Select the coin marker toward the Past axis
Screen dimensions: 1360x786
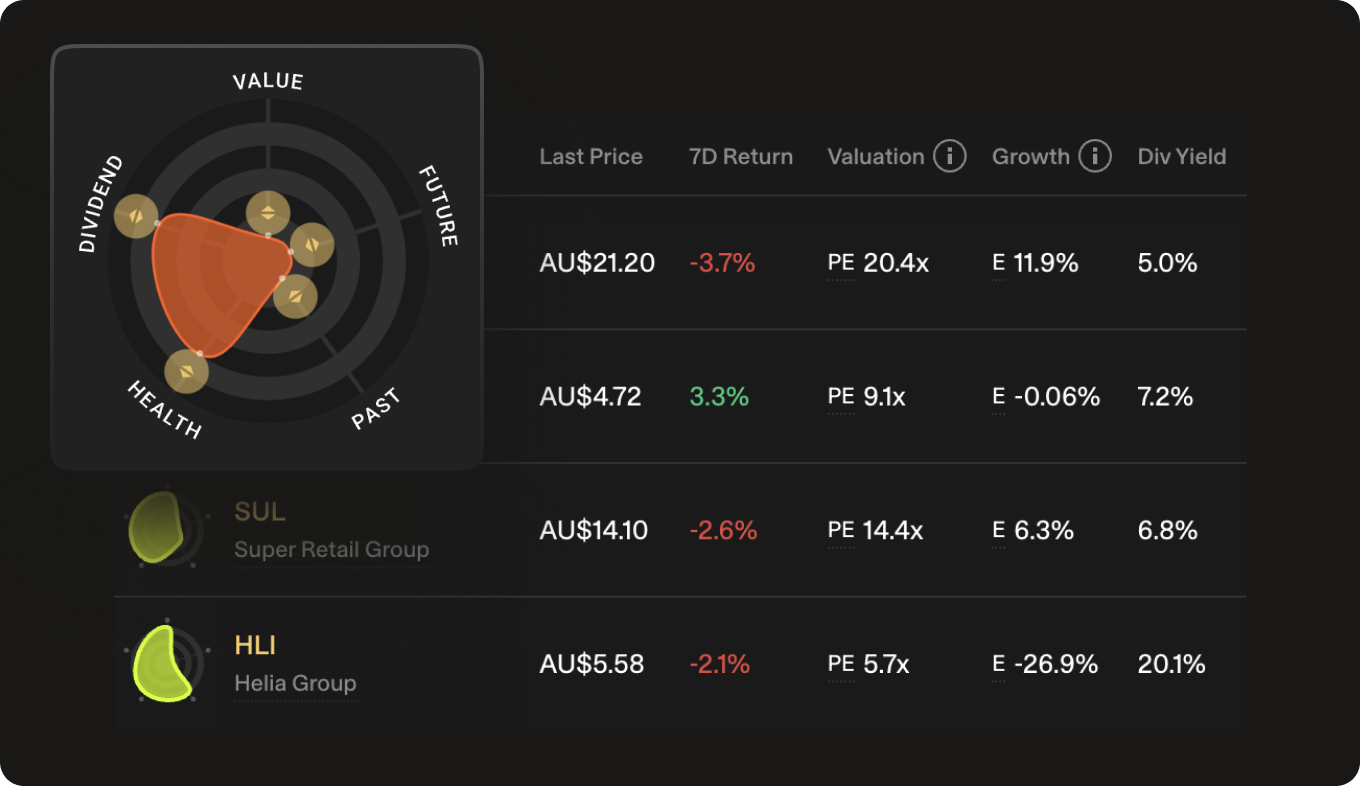(295, 296)
